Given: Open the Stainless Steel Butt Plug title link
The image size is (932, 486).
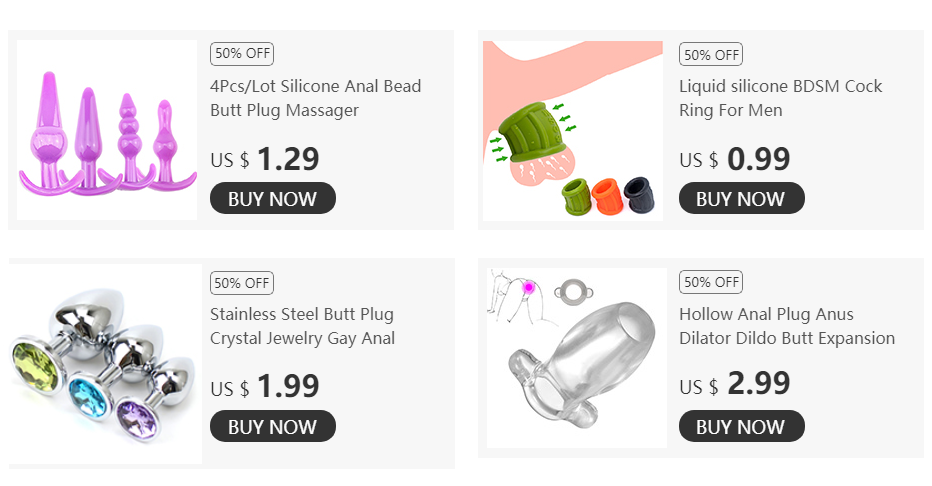Looking at the screenshot, I should [302, 326].
